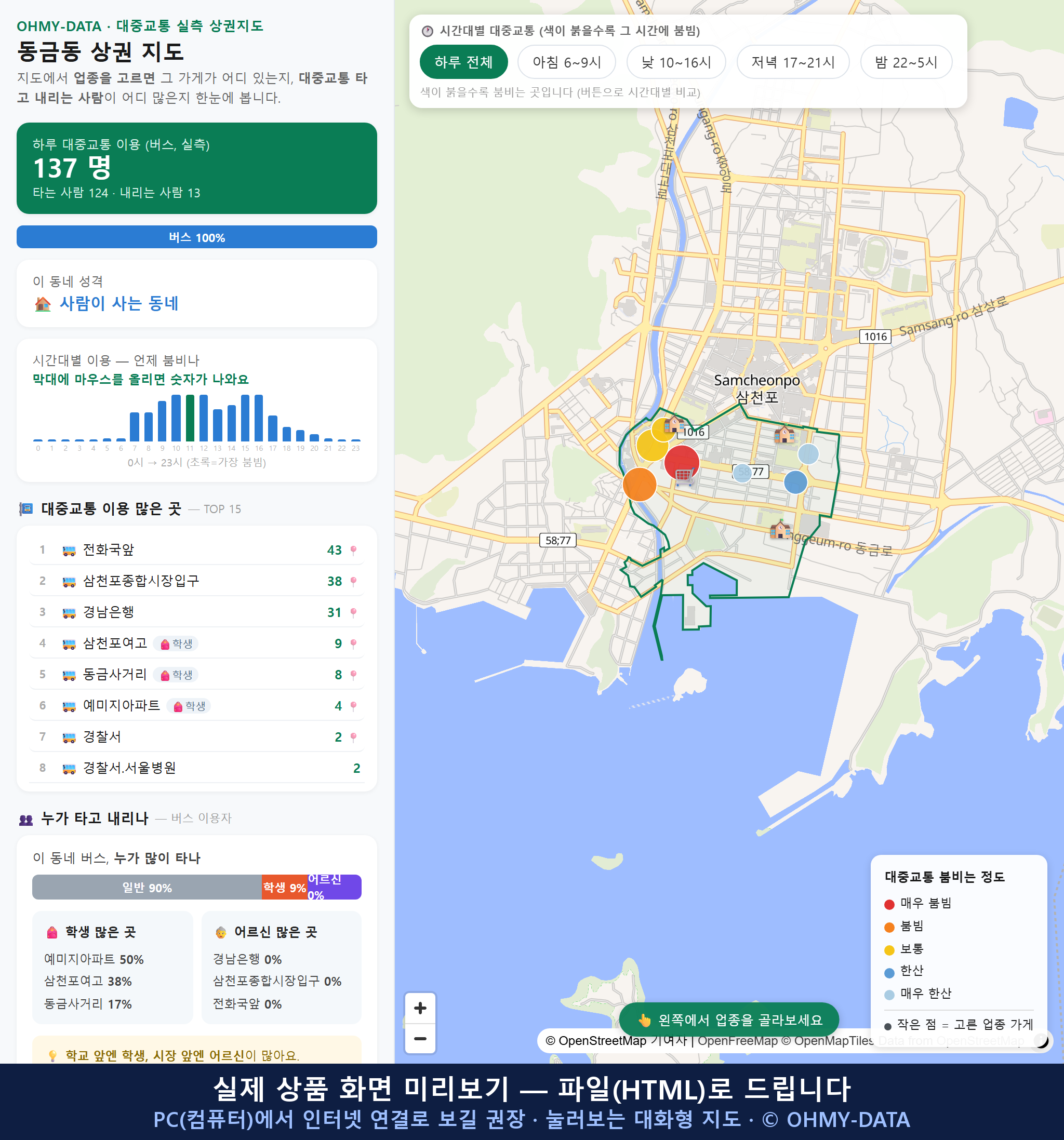Click the 17시 bar in hourly chart
This screenshot has width=1064, height=1140.
[x=273, y=428]
